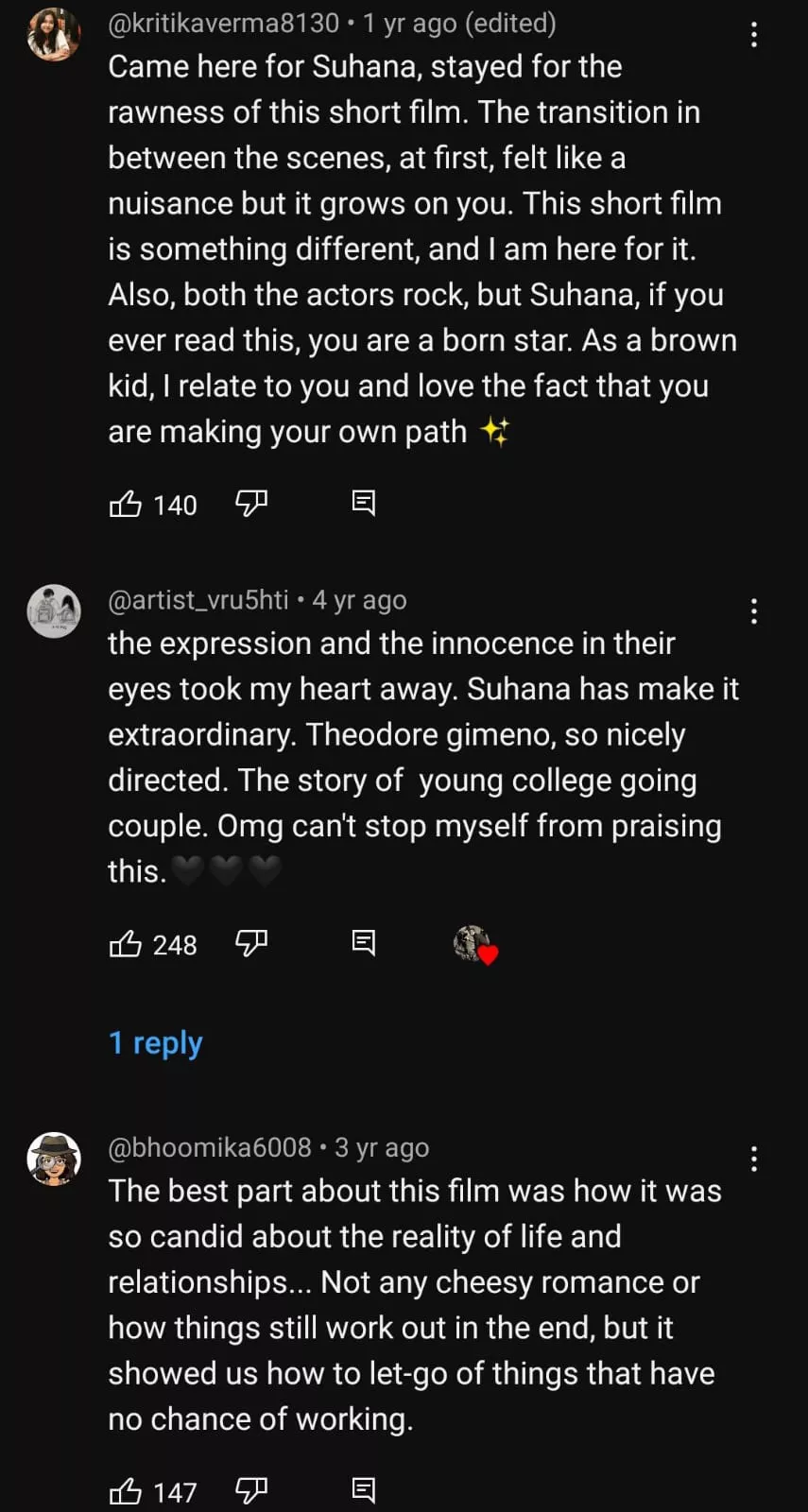808x1512 pixels.
Task: Dislike the comment by @artist_vru5hti
Action: pos(251,943)
